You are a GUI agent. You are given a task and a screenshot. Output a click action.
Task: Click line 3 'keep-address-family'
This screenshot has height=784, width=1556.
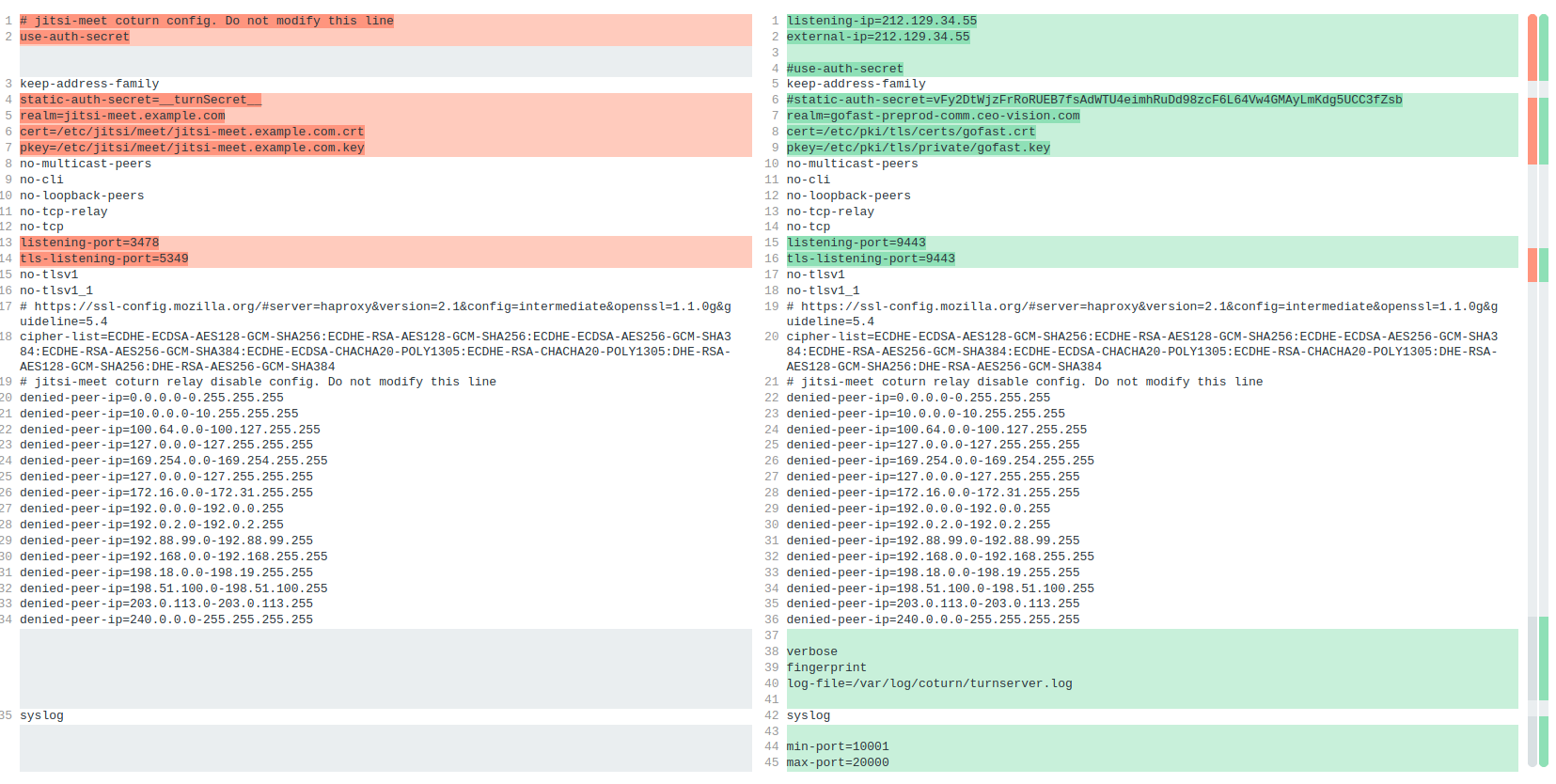coord(89,84)
